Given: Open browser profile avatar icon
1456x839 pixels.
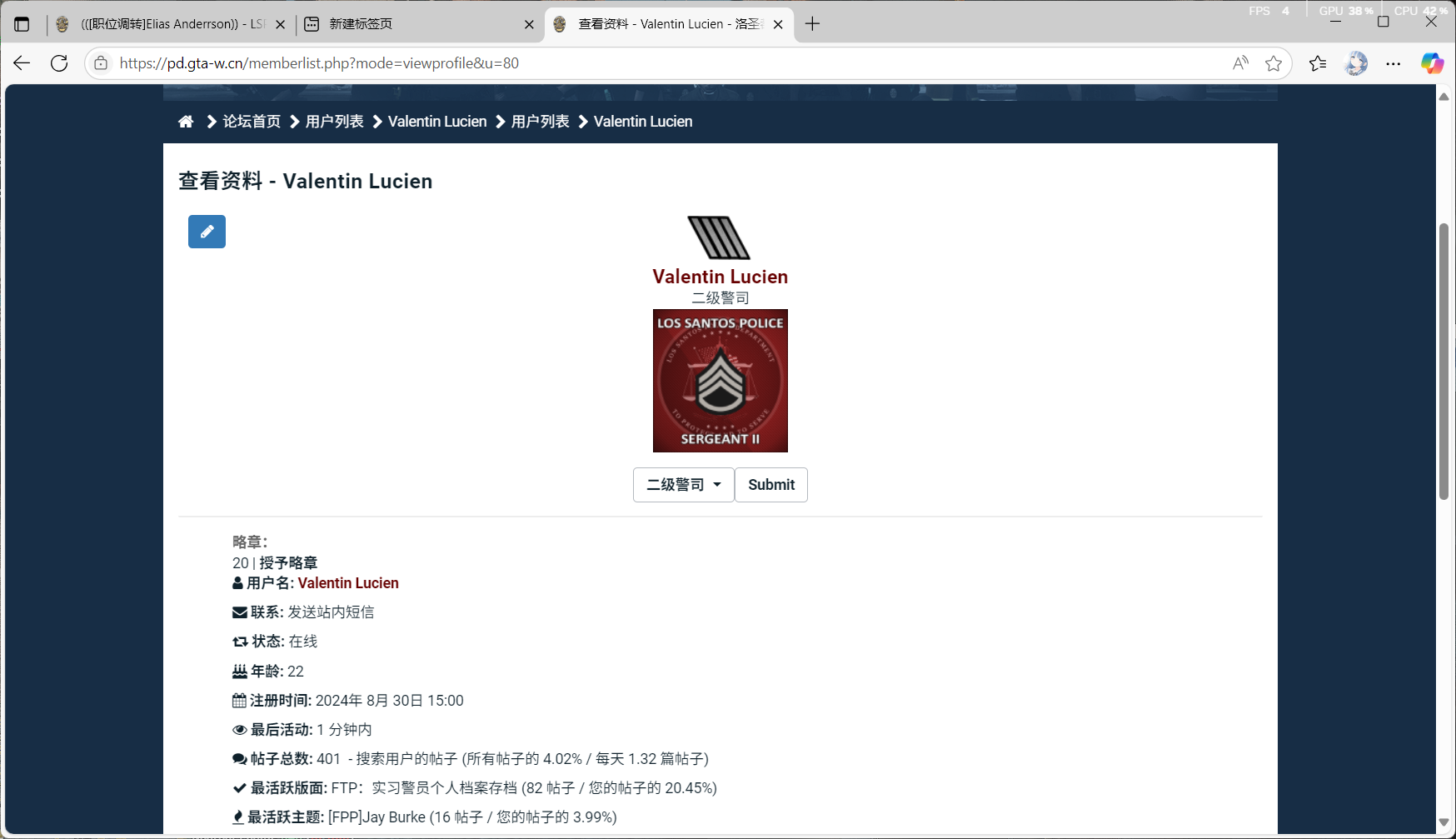Looking at the screenshot, I should 1356,63.
